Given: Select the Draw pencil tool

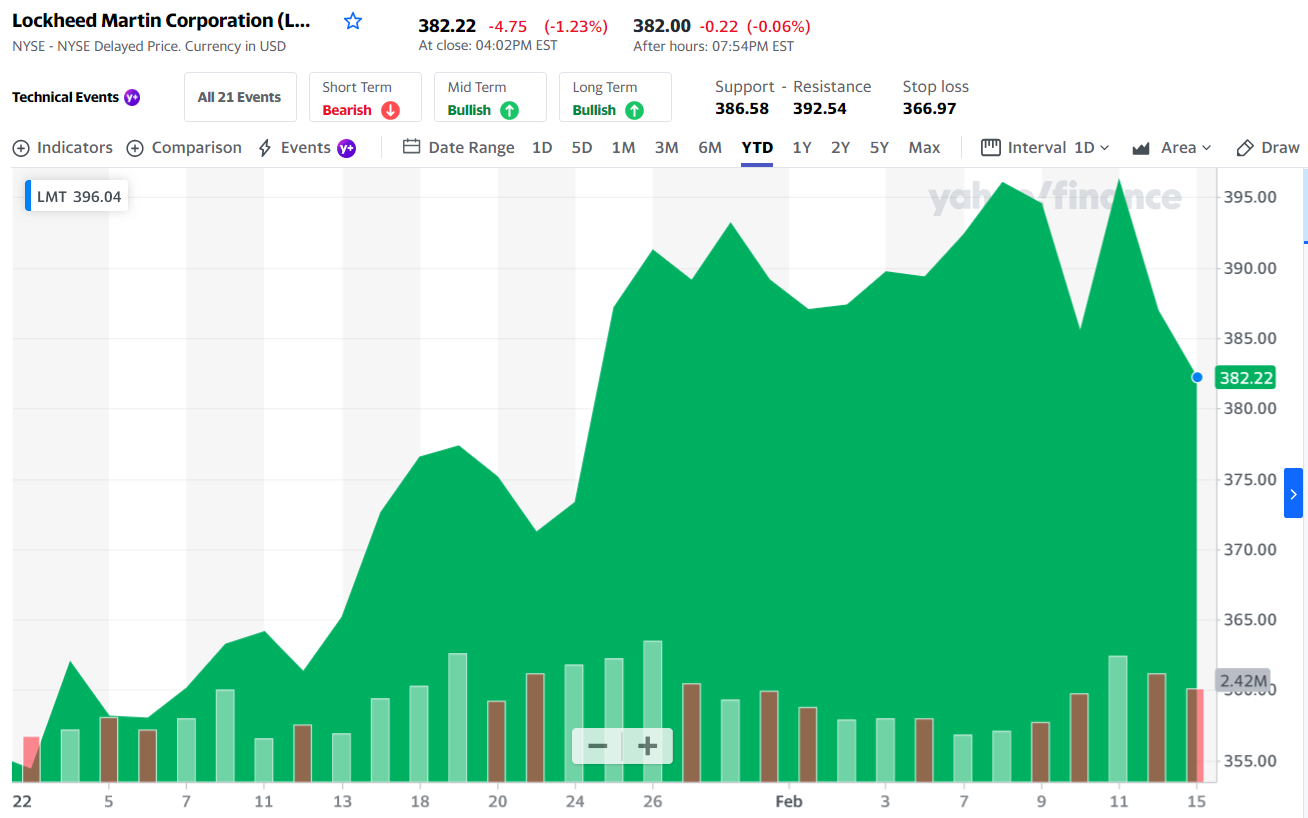Looking at the screenshot, I should point(1268,148).
